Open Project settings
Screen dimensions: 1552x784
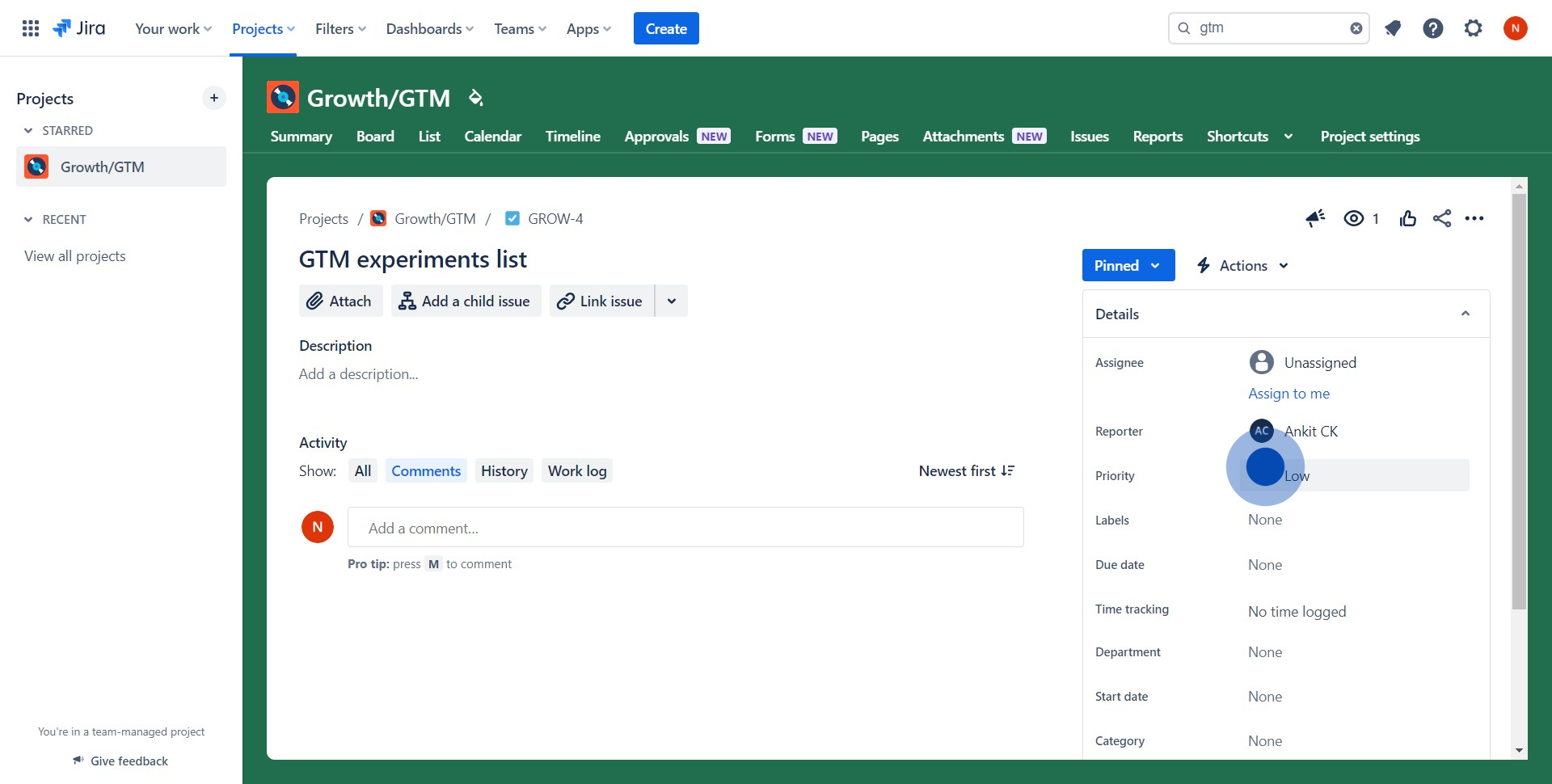pos(1370,137)
